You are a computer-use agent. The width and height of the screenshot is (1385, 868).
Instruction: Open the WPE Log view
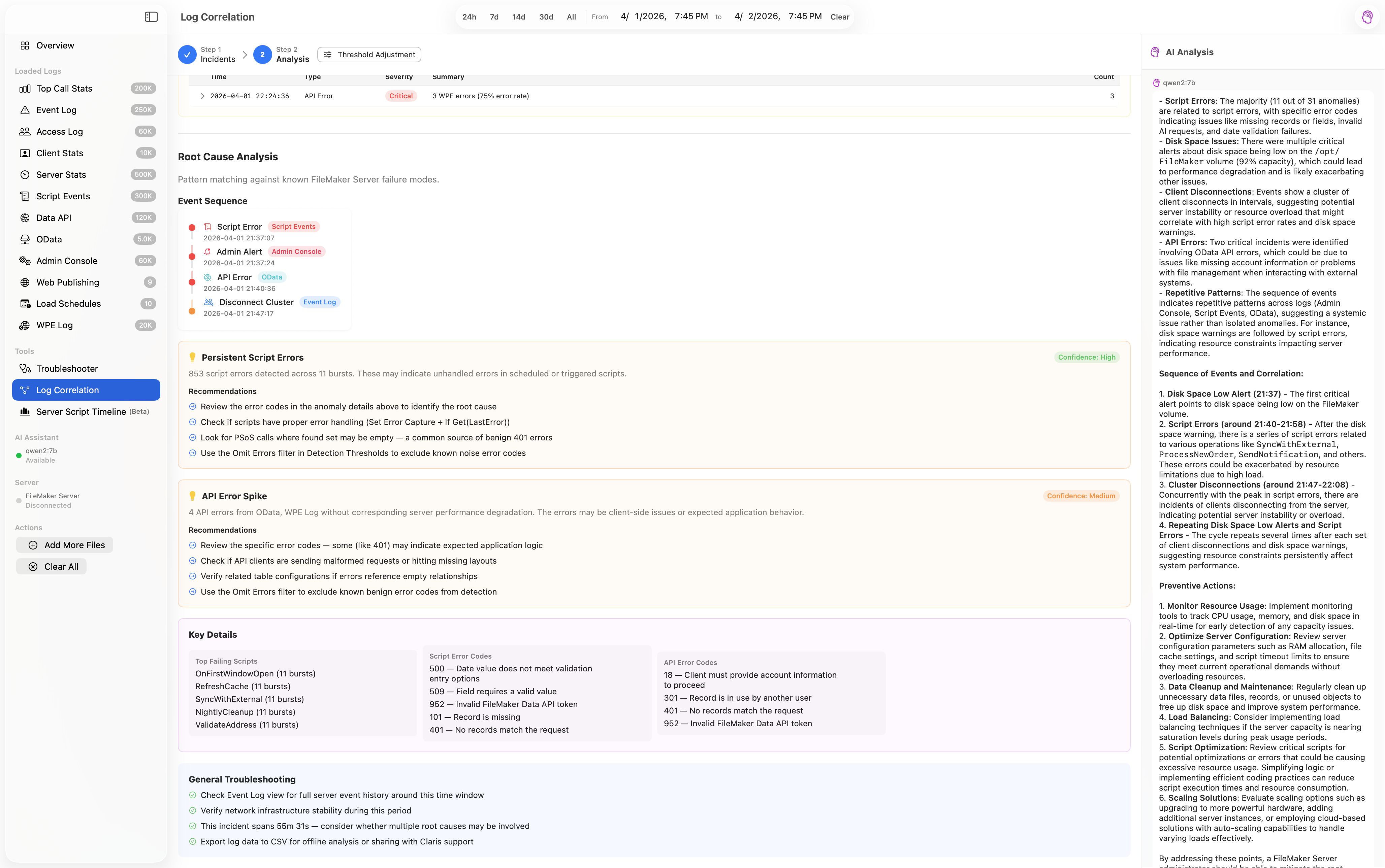55,326
